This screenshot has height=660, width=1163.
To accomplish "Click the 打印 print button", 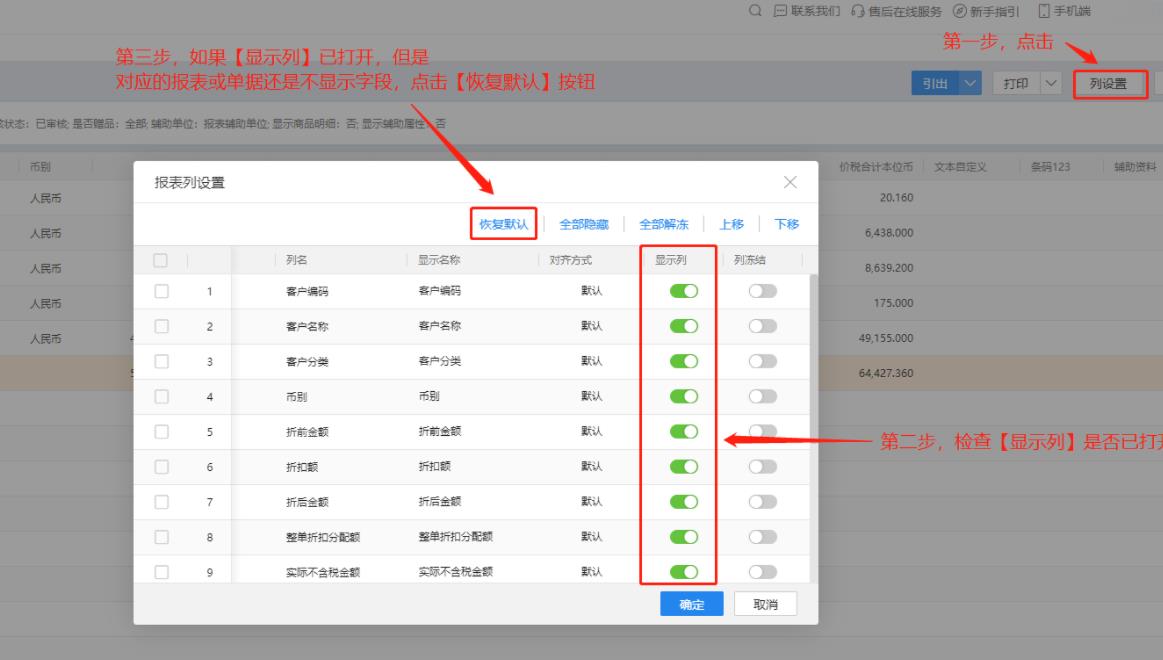I will pyautogui.click(x=1016, y=83).
